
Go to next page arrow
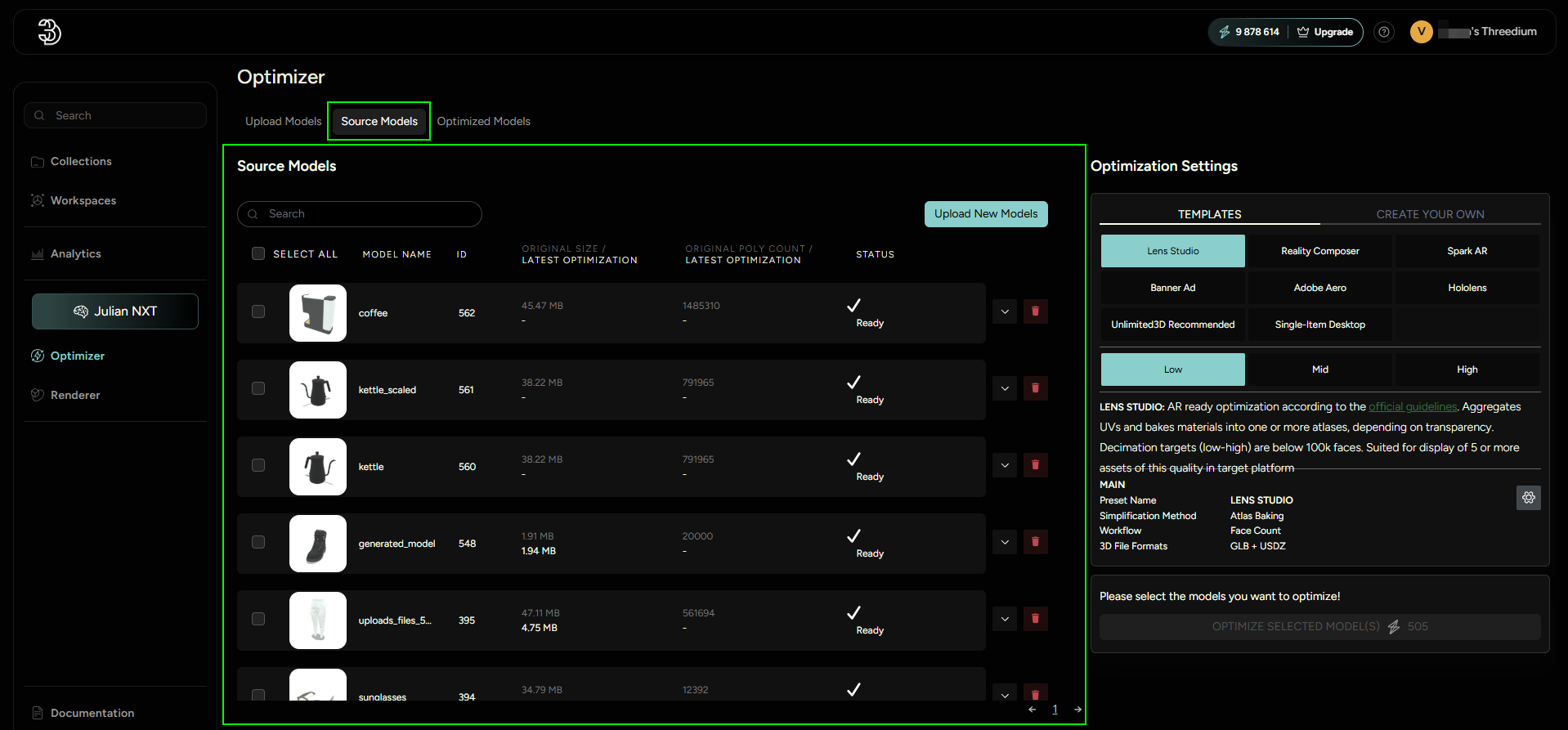coord(1077,710)
